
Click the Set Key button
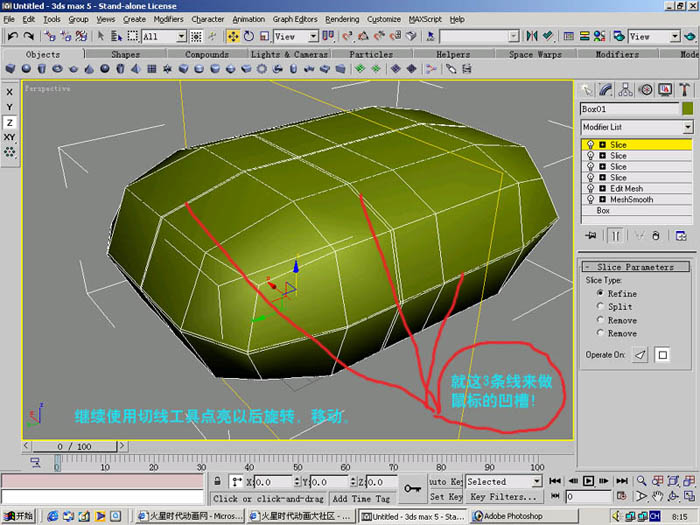(x=446, y=496)
